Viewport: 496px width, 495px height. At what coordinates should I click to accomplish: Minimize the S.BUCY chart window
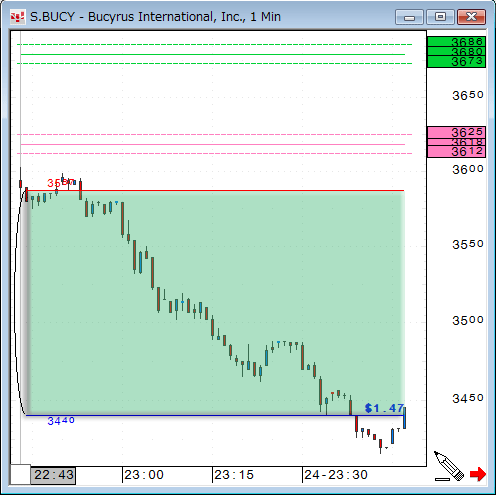[x=409, y=17]
